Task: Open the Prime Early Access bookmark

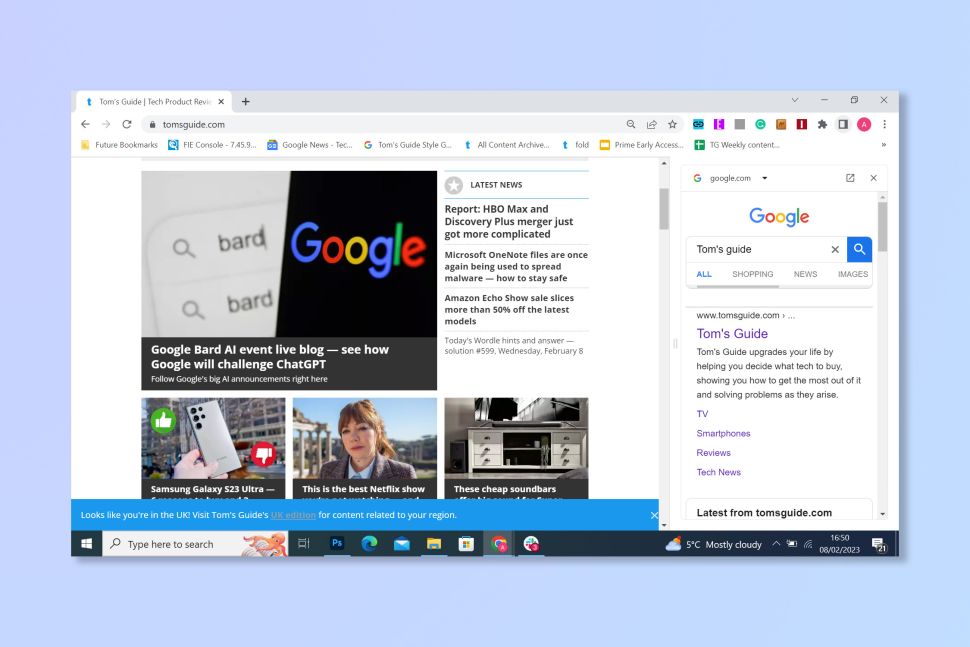Action: [642, 145]
